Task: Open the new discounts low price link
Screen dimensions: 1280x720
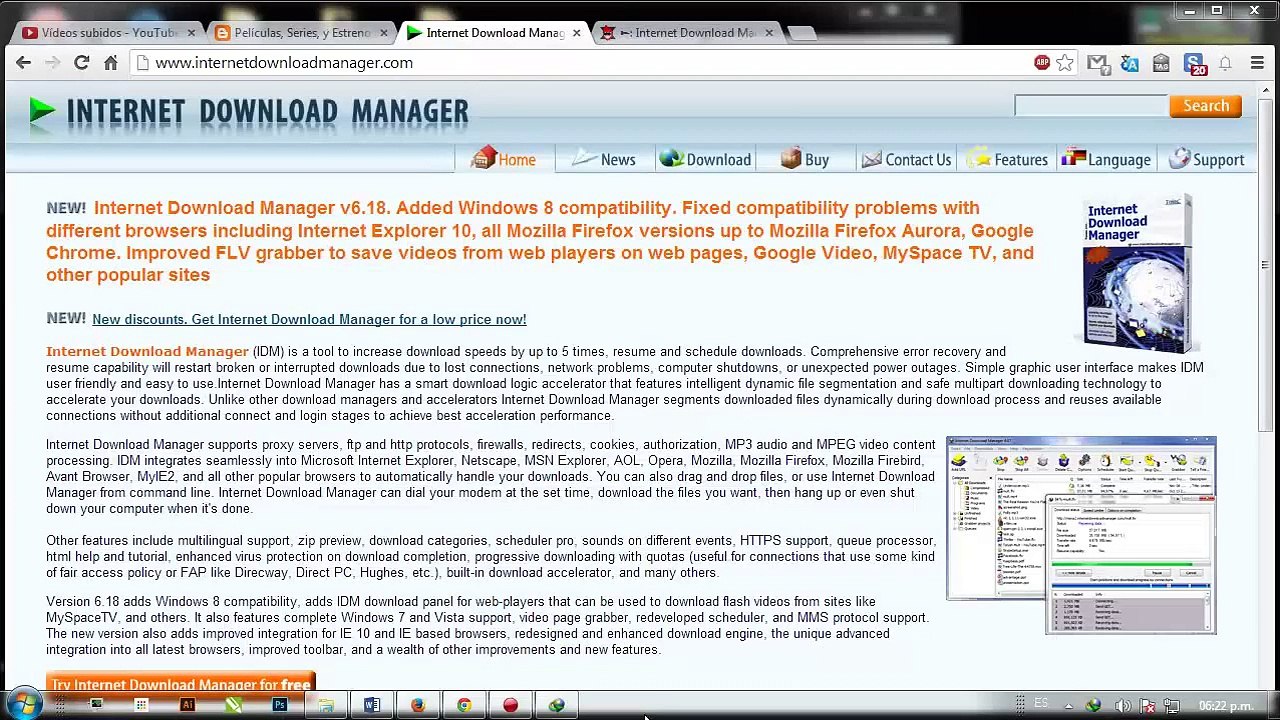Action: tap(309, 319)
